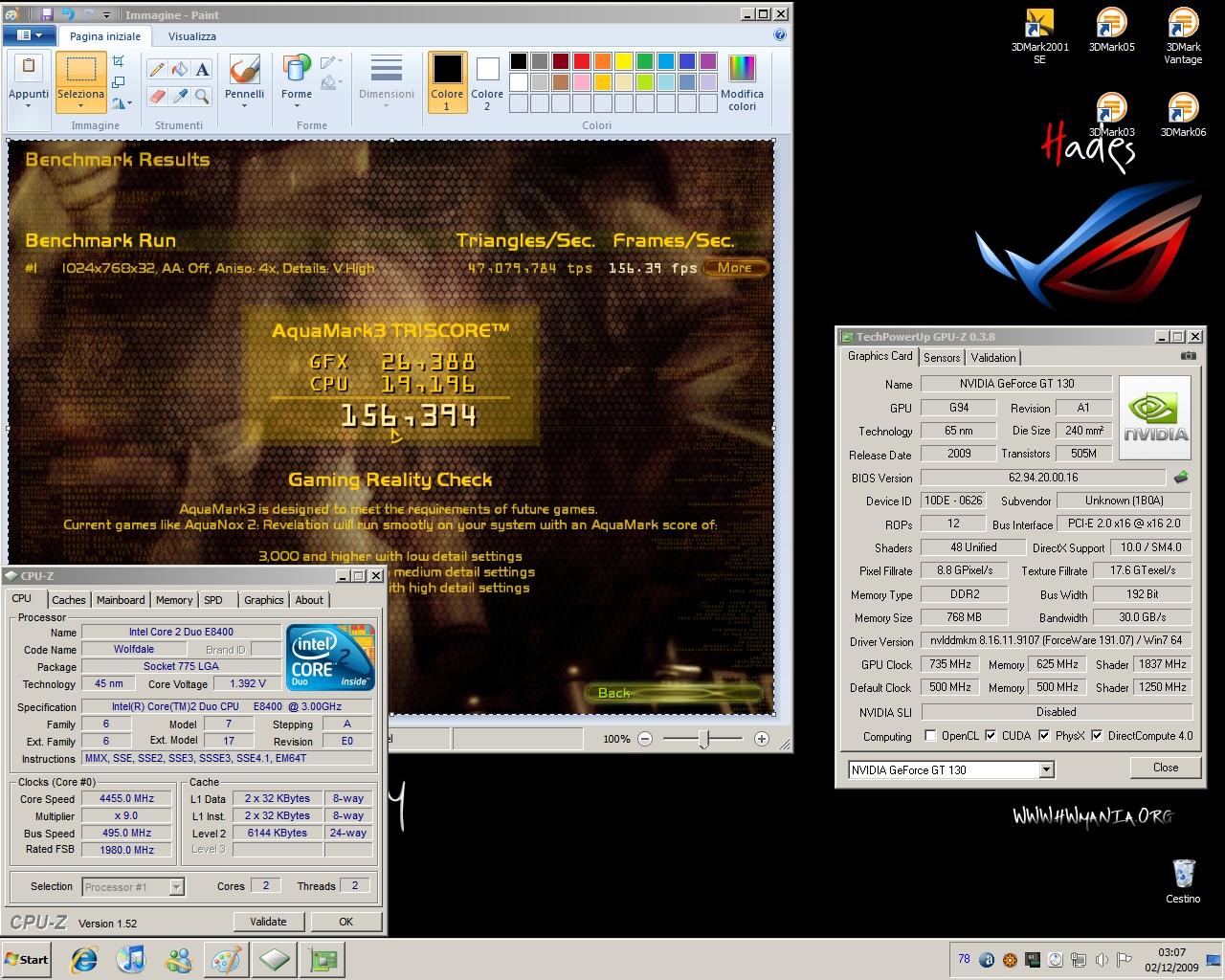1225x980 pixels.
Task: Click the volume speaker tray icon
Action: coord(1101,960)
